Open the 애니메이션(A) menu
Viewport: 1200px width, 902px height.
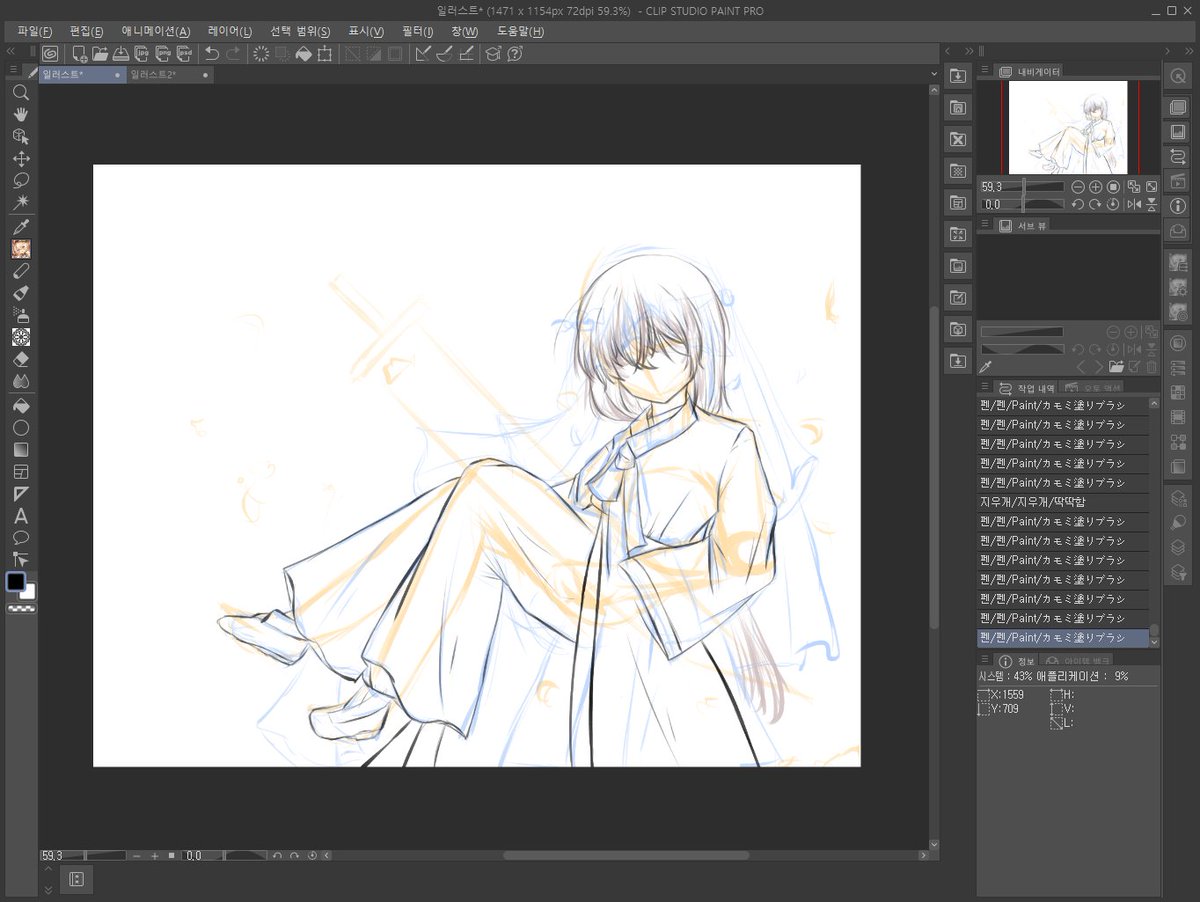(x=156, y=32)
